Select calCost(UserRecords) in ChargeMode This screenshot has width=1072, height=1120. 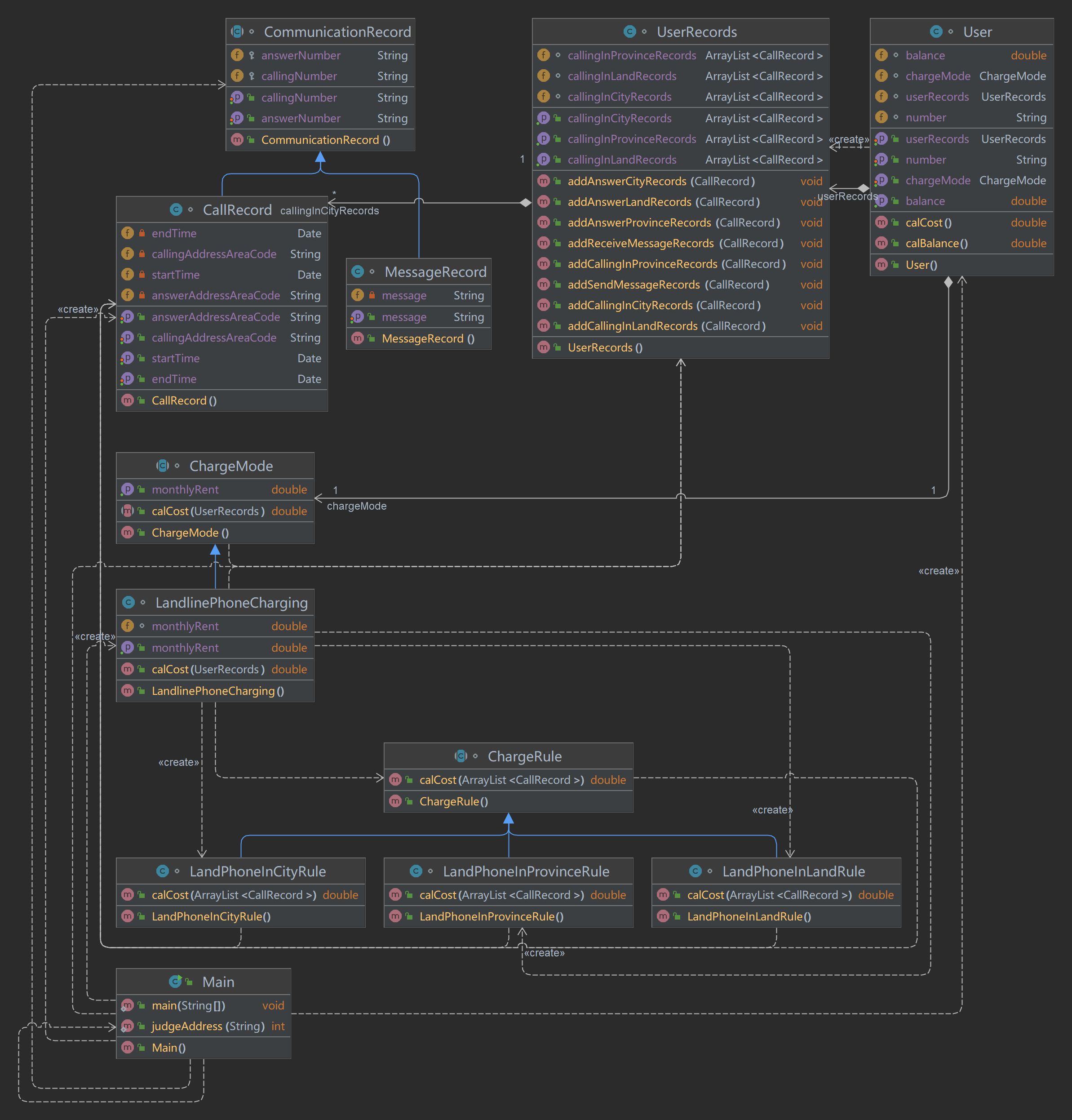[x=208, y=511]
